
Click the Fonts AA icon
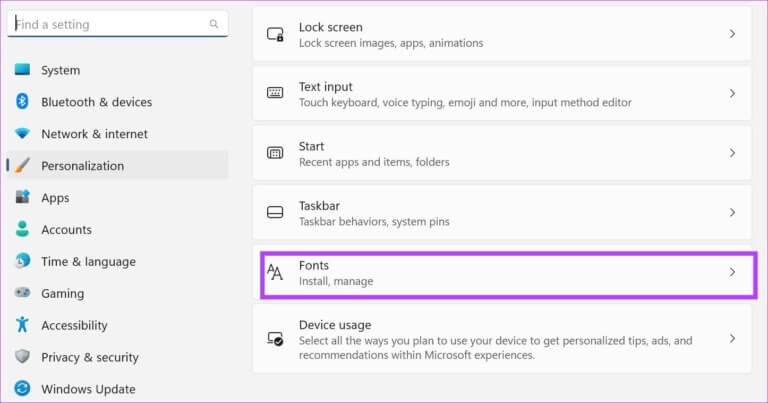coord(275,272)
